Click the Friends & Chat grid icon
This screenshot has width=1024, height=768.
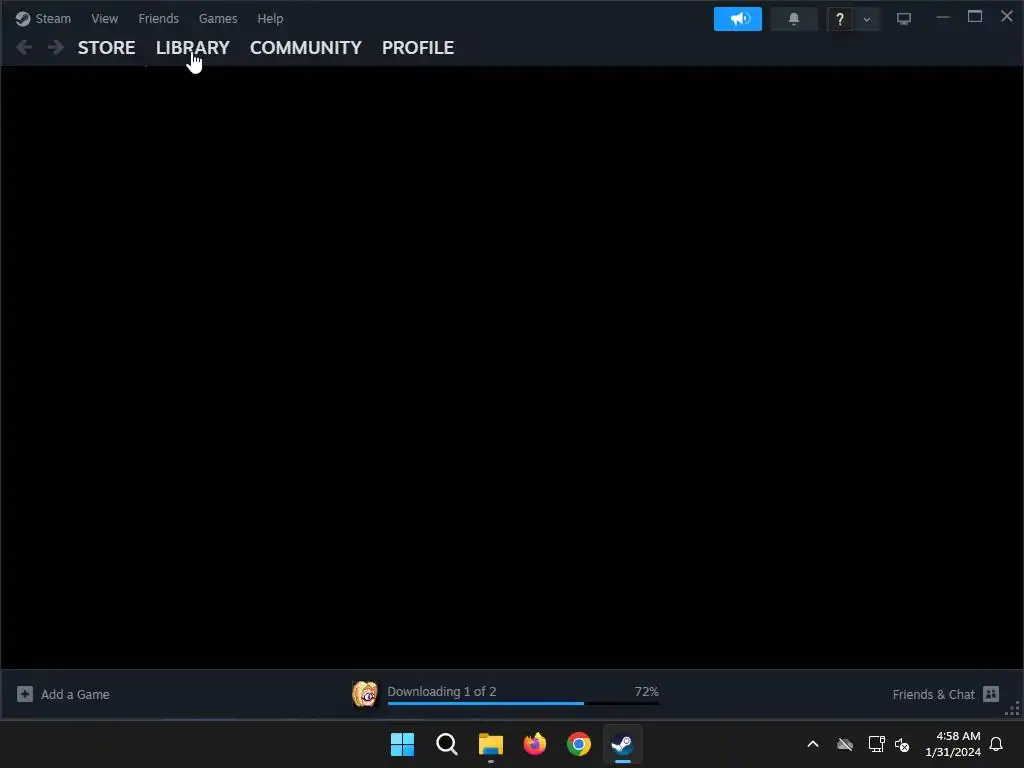(x=991, y=694)
